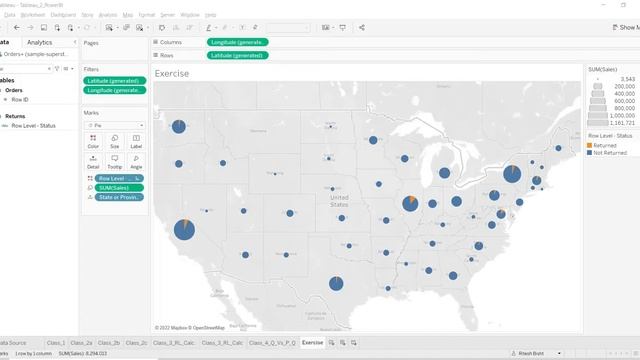Click the Group Members paperclip icon
The height and width of the screenshot is (360, 640).
tap(225, 28)
